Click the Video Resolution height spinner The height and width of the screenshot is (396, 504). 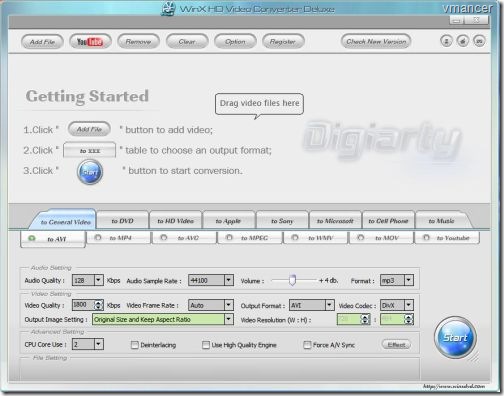[409, 319]
